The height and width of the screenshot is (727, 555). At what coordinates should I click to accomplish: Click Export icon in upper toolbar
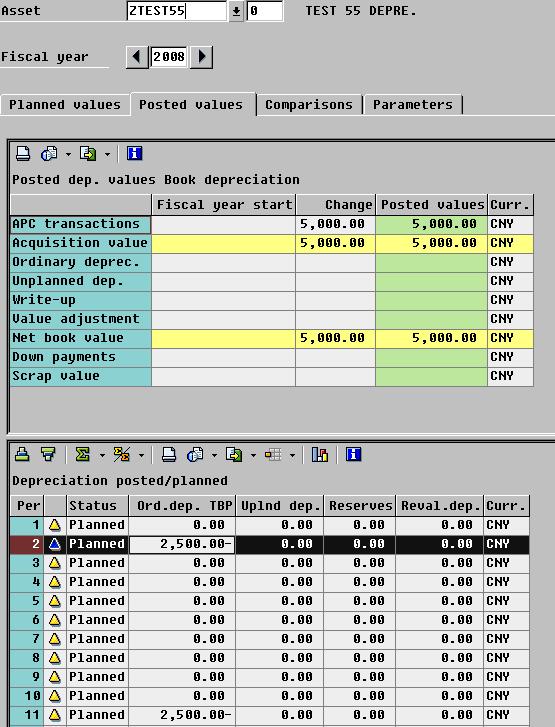pyautogui.click(x=88, y=153)
